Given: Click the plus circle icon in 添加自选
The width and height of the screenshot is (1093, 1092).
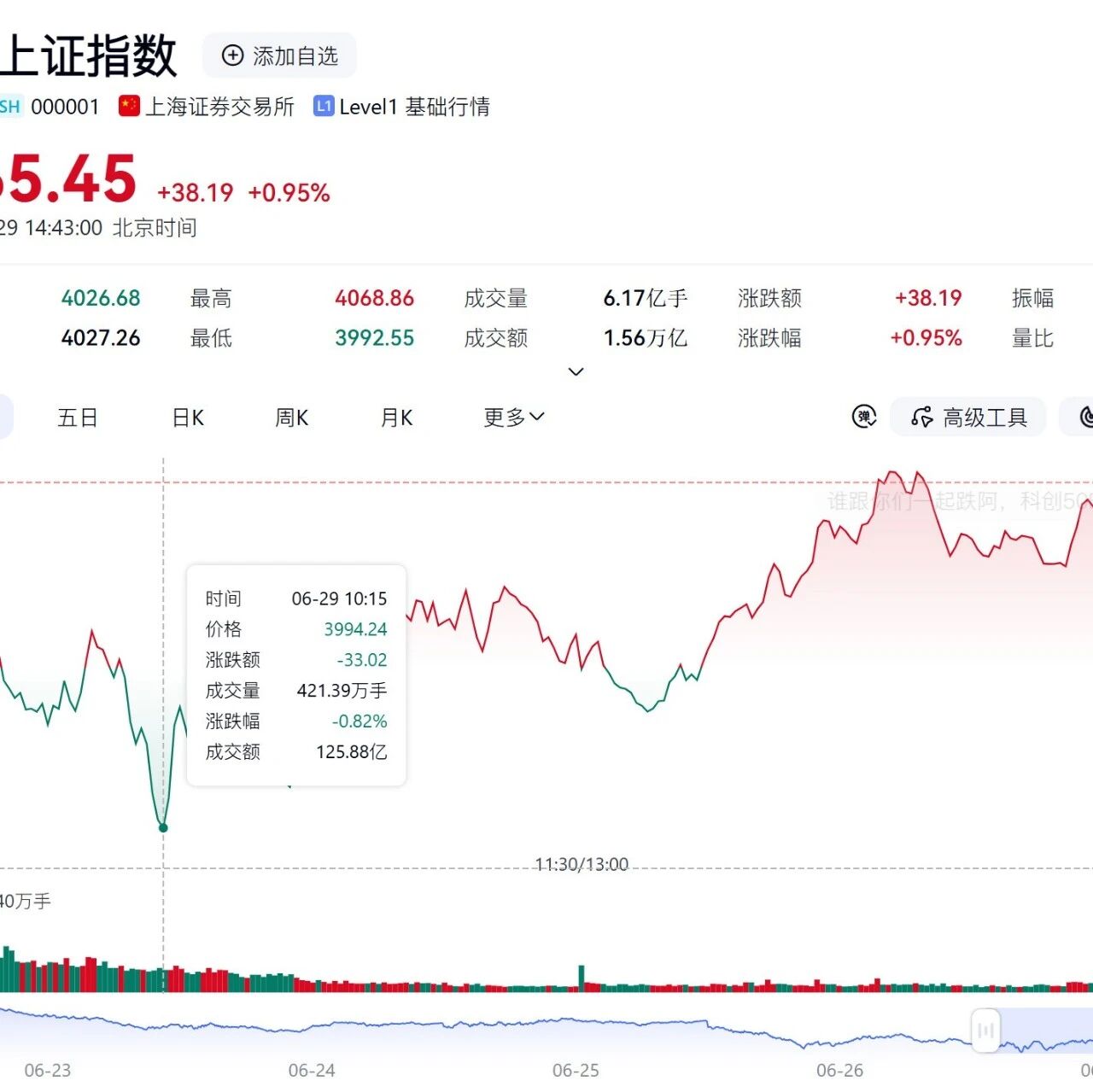Looking at the screenshot, I should pos(232,55).
